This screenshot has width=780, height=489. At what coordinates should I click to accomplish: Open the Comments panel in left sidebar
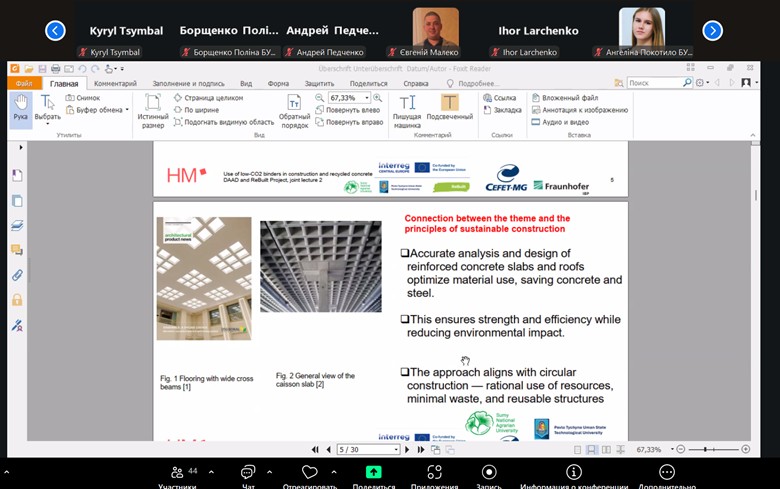[17, 250]
